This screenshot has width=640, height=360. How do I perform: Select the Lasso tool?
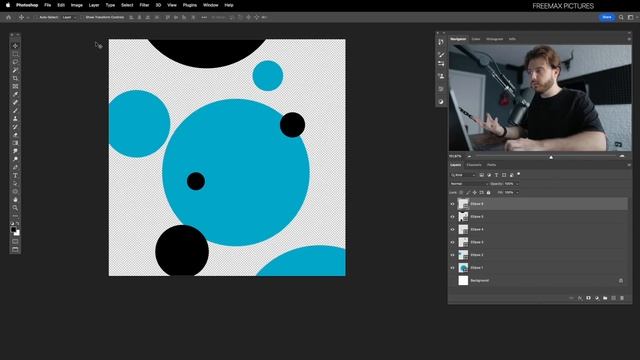pos(16,62)
